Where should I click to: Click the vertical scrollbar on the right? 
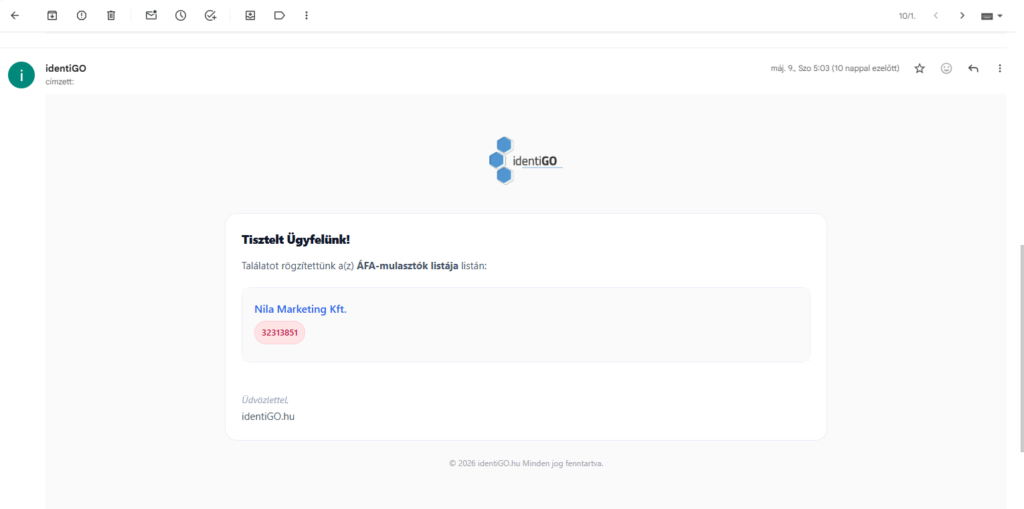1020,348
